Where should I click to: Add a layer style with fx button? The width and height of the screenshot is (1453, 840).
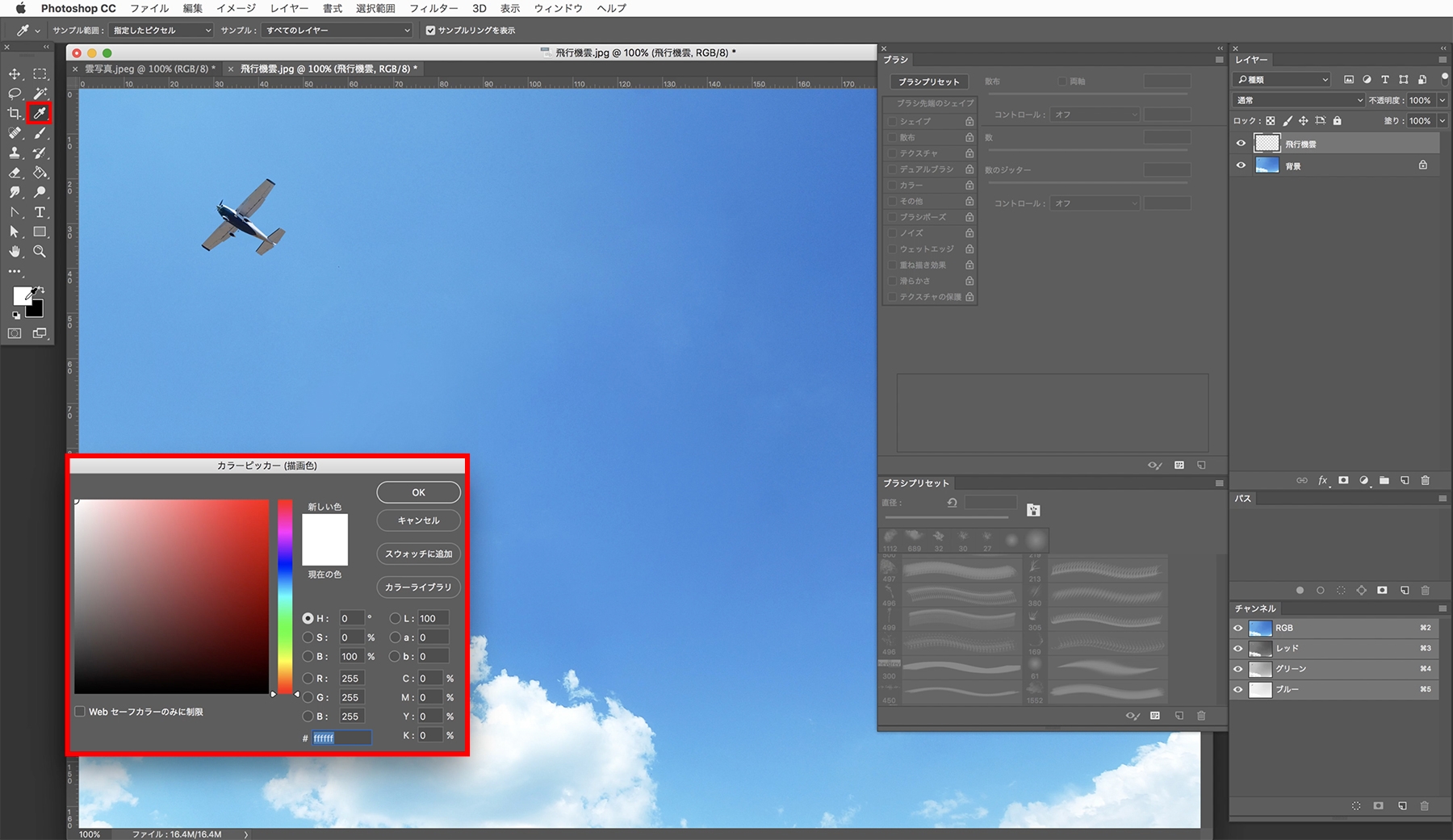pos(1322,480)
